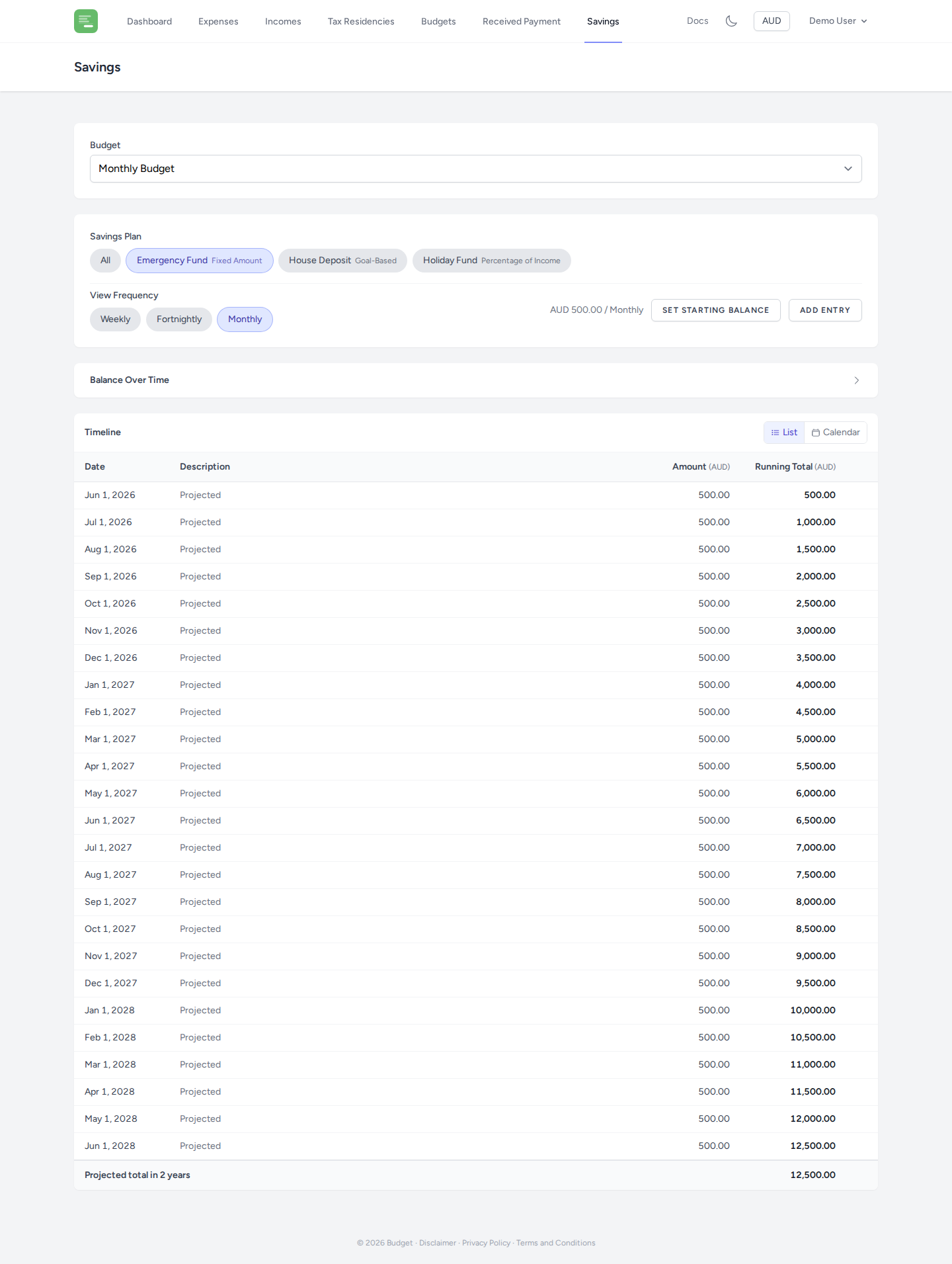
Task: Click running total 8,000.00
Action: (816, 902)
